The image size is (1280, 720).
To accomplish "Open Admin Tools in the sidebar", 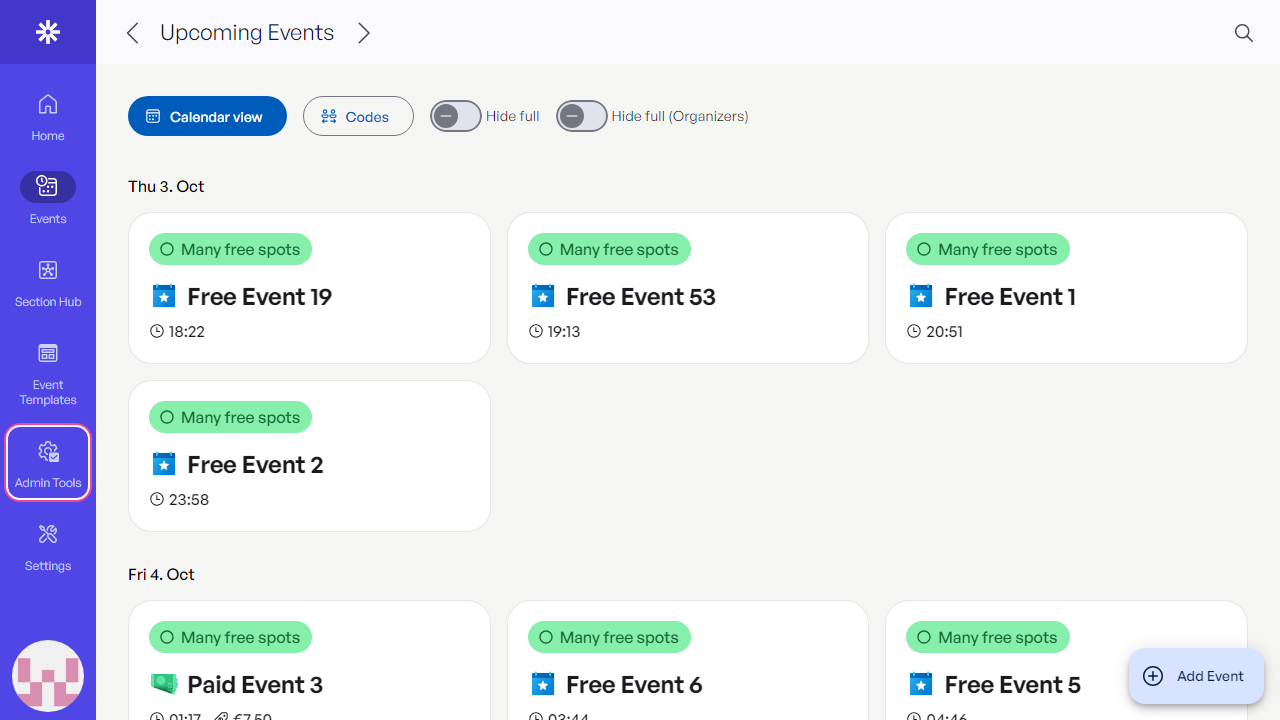I will click(x=47, y=463).
